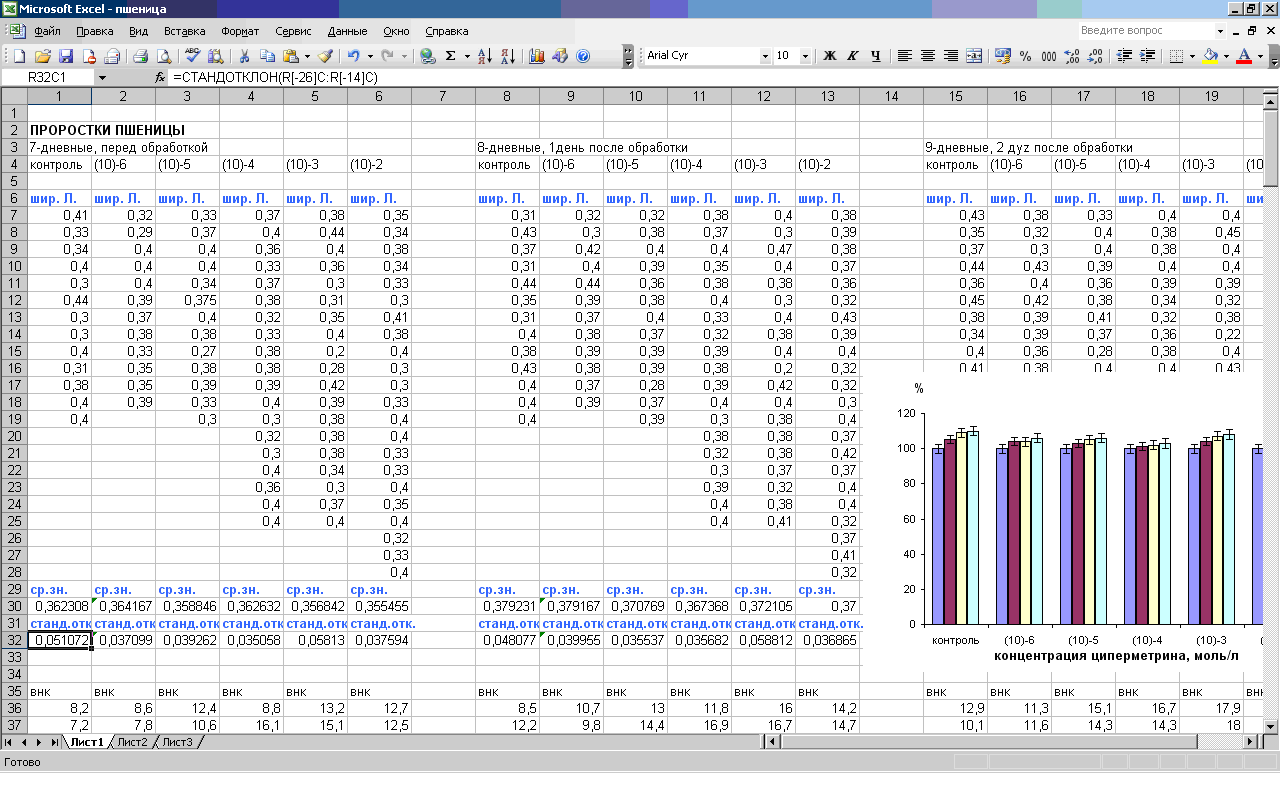Open Print Preview
This screenshot has width=1280, height=800.
164,56
